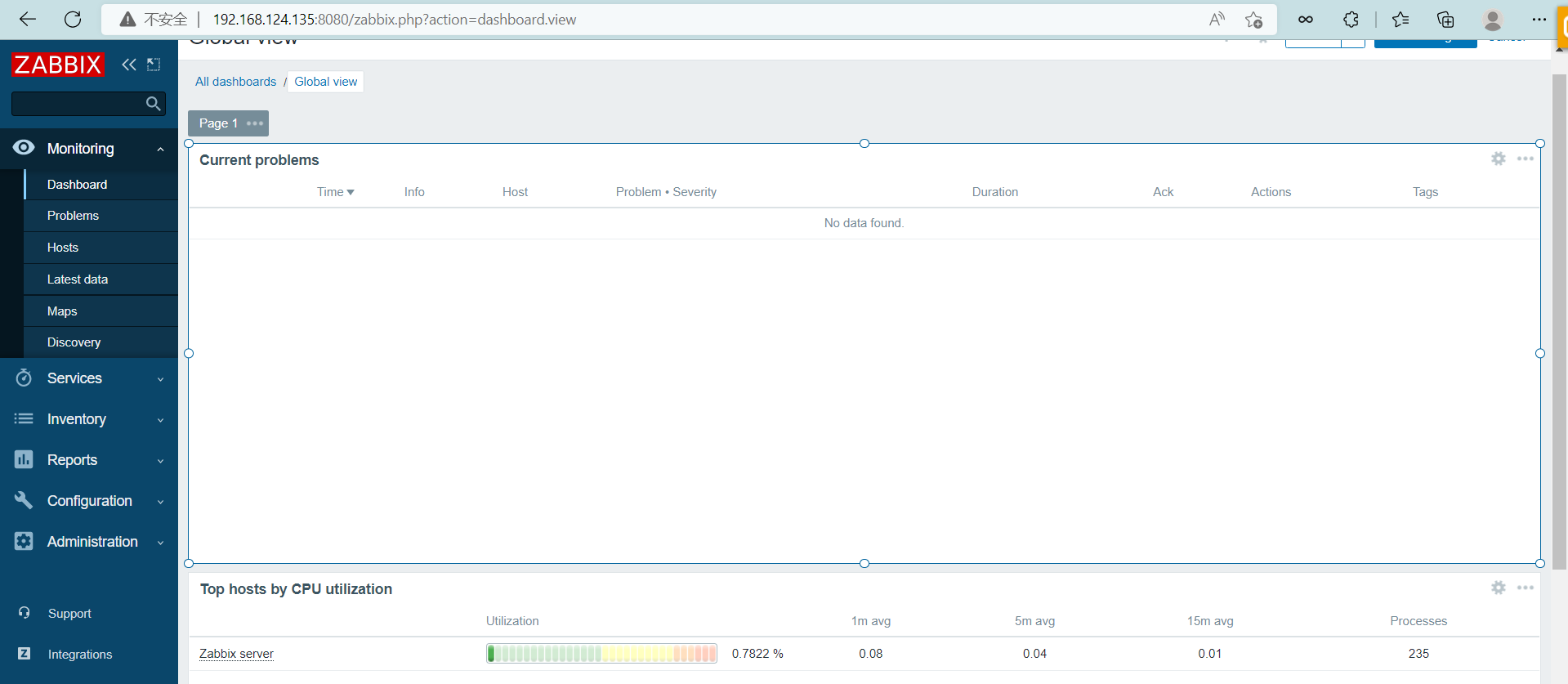The height and width of the screenshot is (684, 1568).
Task: Add page to favorites star icon
Action: 1253,20
